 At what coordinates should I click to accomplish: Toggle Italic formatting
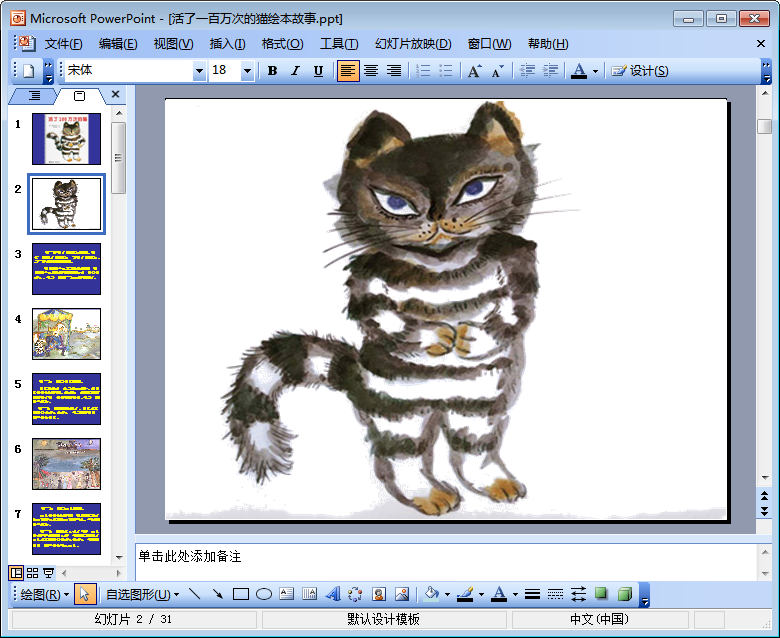[x=295, y=71]
